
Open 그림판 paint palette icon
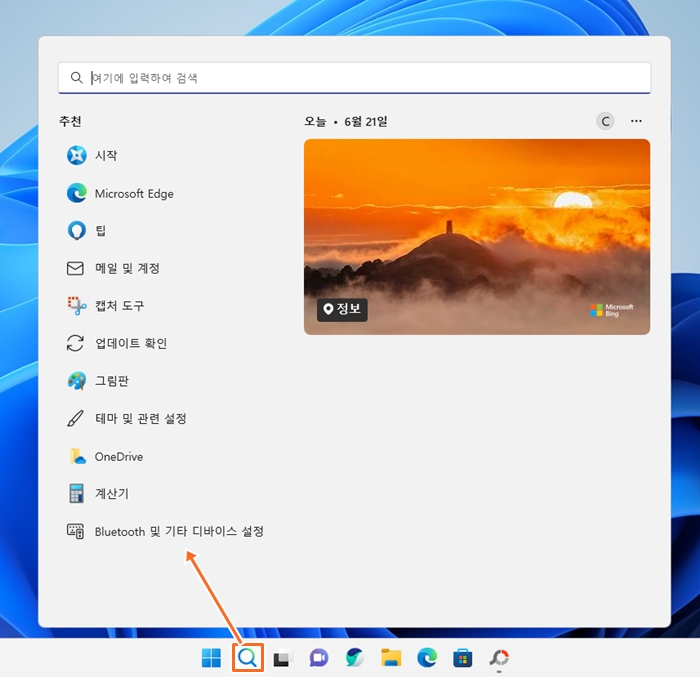pos(77,381)
